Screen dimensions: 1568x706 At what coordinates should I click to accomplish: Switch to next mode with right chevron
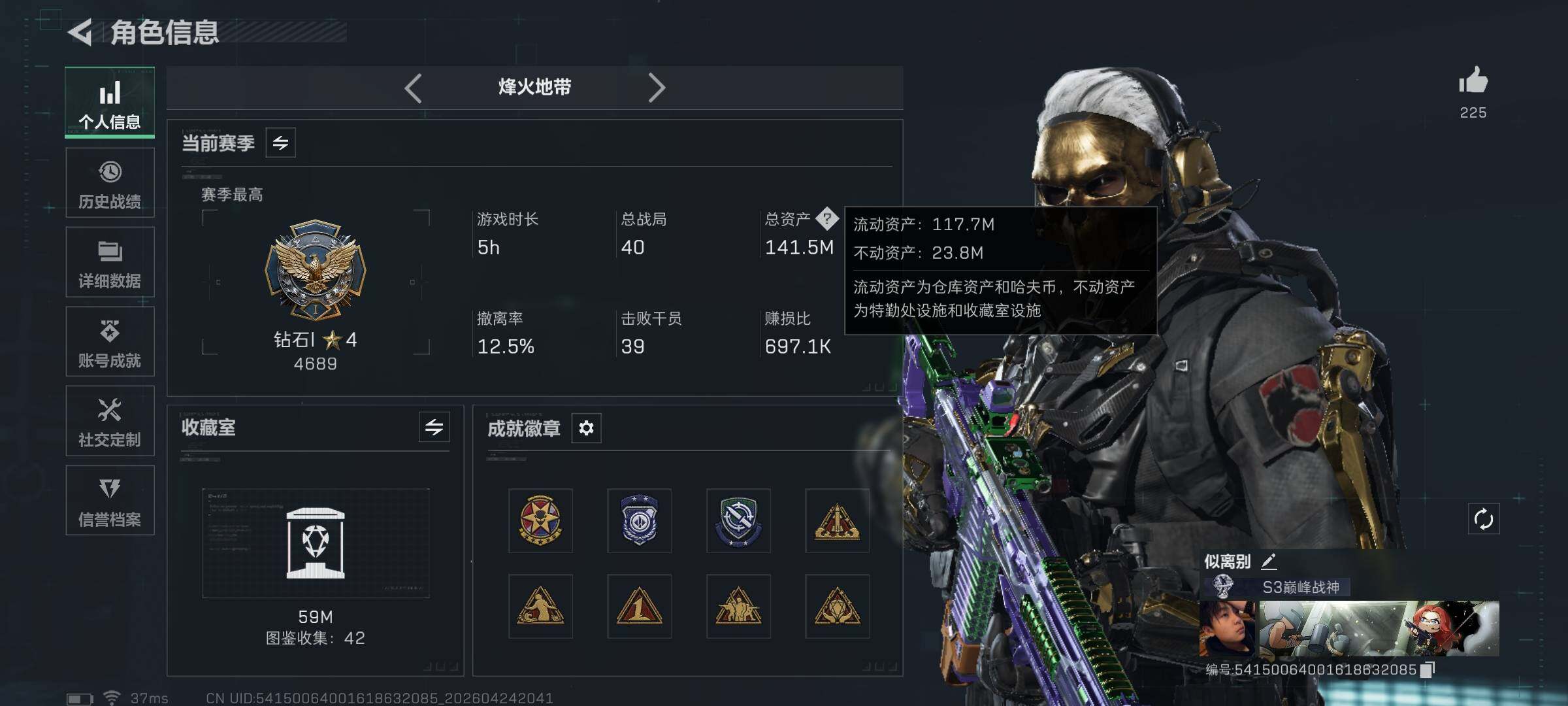[657, 88]
